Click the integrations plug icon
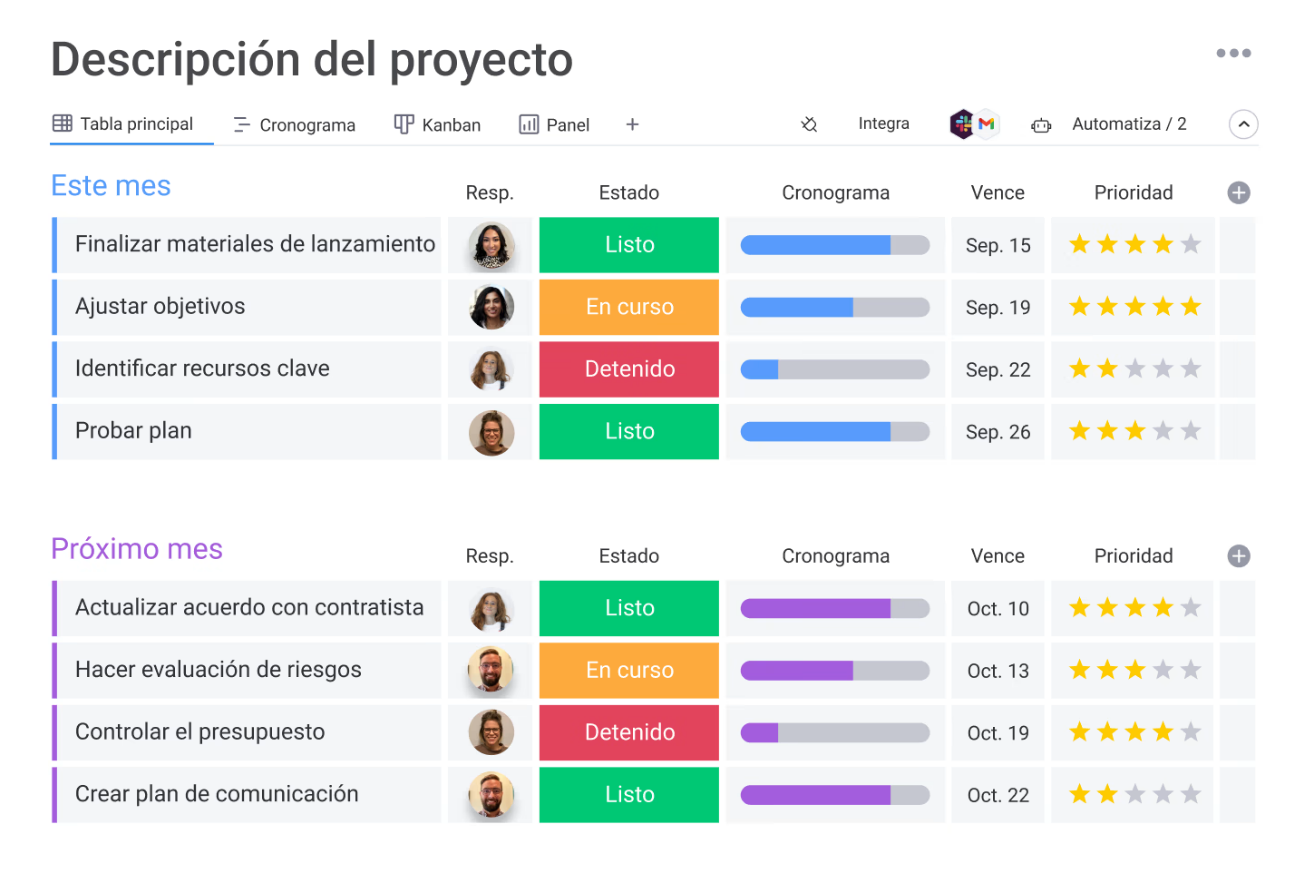1302x872 pixels. tap(809, 124)
